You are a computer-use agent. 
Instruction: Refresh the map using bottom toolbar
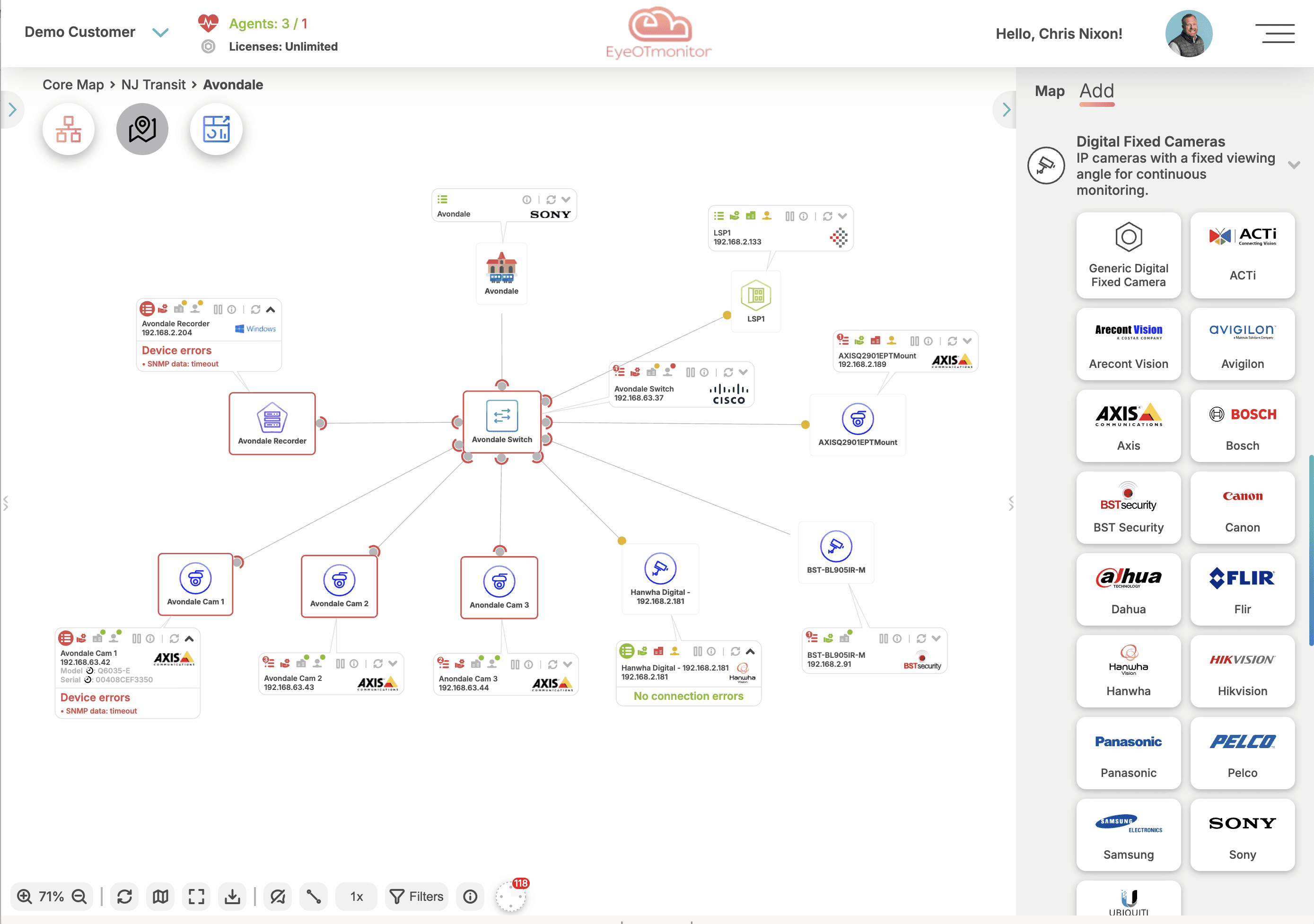tap(124, 897)
